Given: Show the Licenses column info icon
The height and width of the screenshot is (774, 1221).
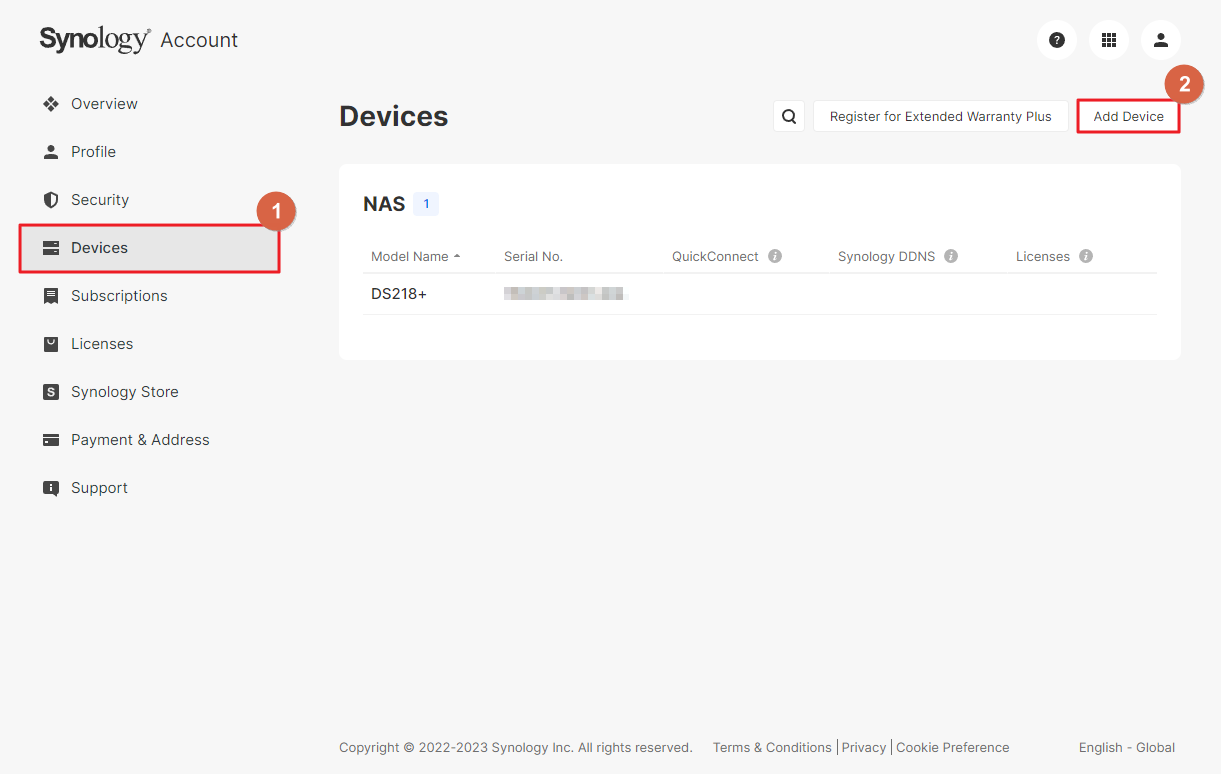Looking at the screenshot, I should pyautogui.click(x=1086, y=256).
